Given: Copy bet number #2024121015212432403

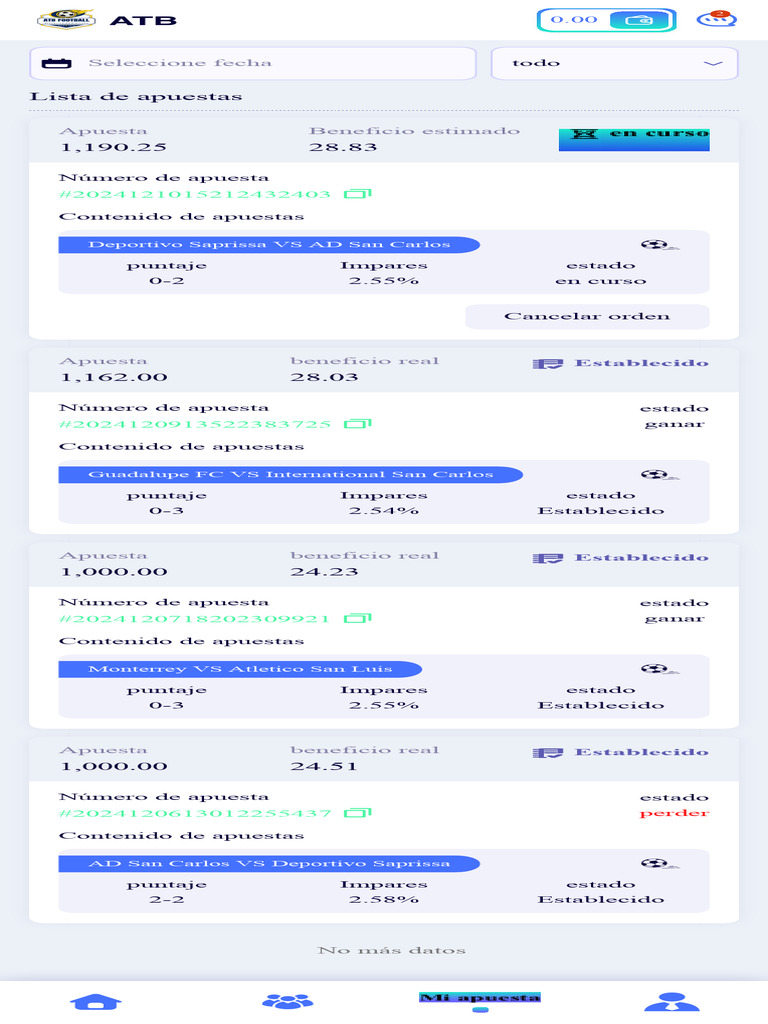Looking at the screenshot, I should (x=357, y=194).
